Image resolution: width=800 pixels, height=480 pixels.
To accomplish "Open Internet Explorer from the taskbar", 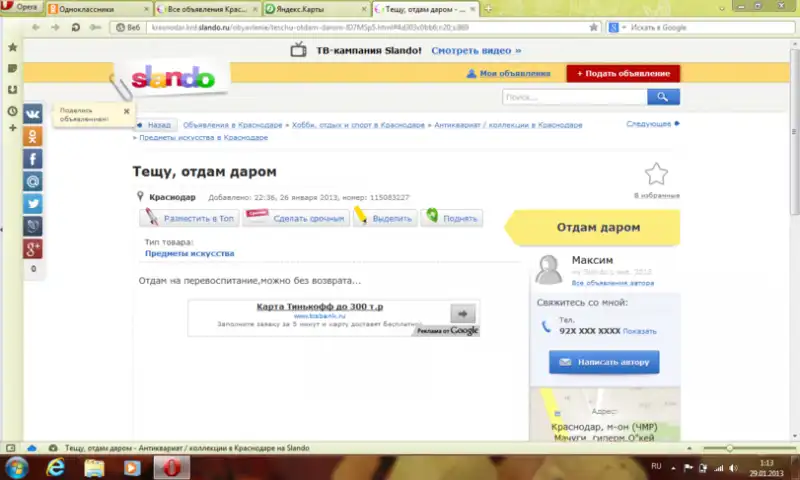I will (55, 467).
